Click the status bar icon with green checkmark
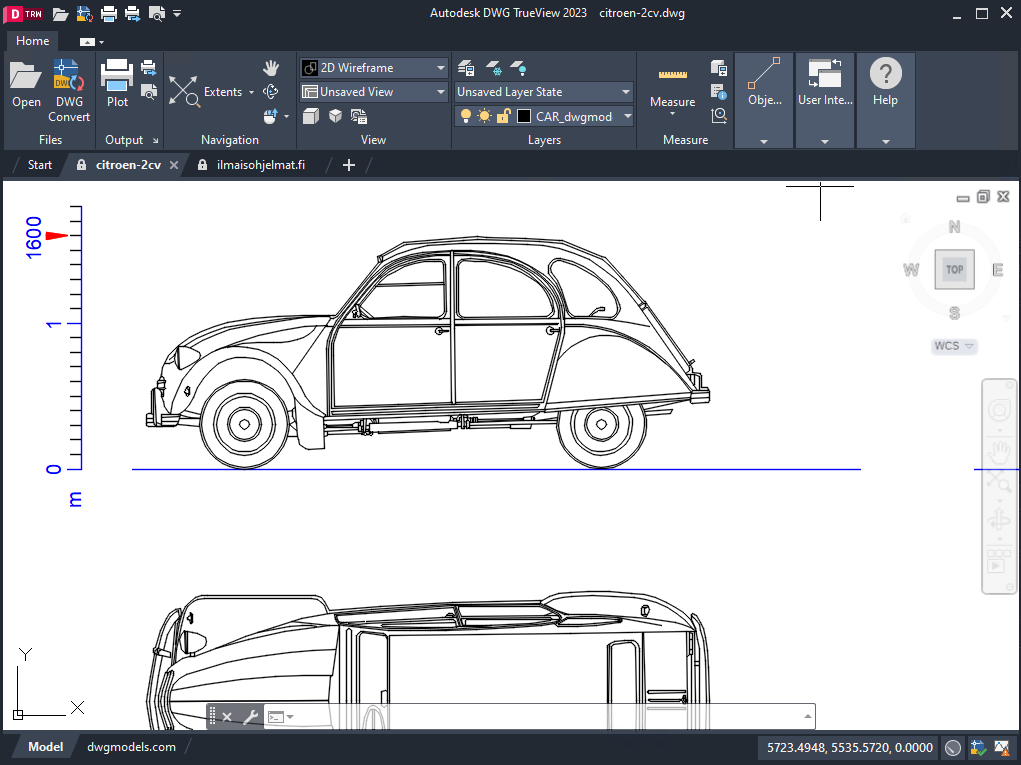Viewport: 1021px width, 765px height. pyautogui.click(x=977, y=747)
